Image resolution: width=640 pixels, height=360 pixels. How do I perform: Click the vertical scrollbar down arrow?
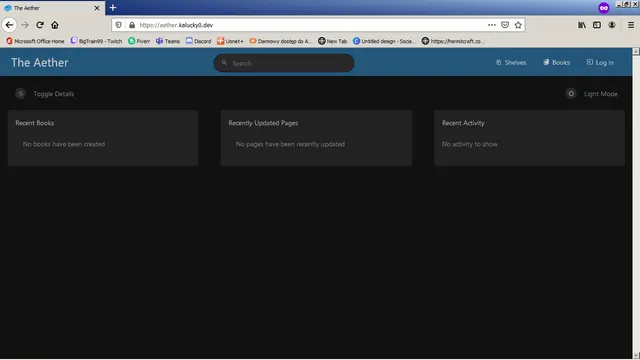(x=636, y=356)
